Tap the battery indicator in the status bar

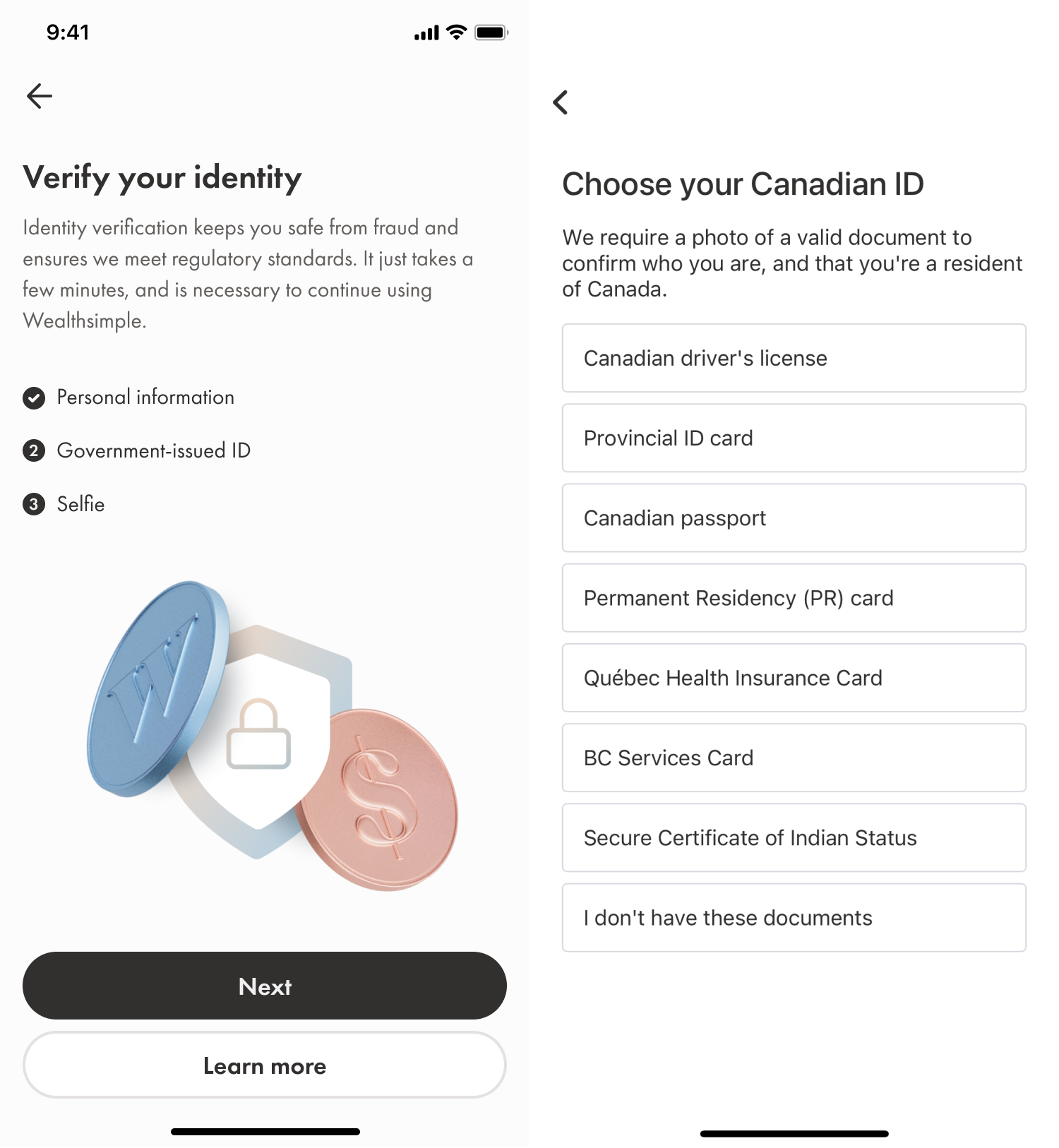click(x=493, y=32)
